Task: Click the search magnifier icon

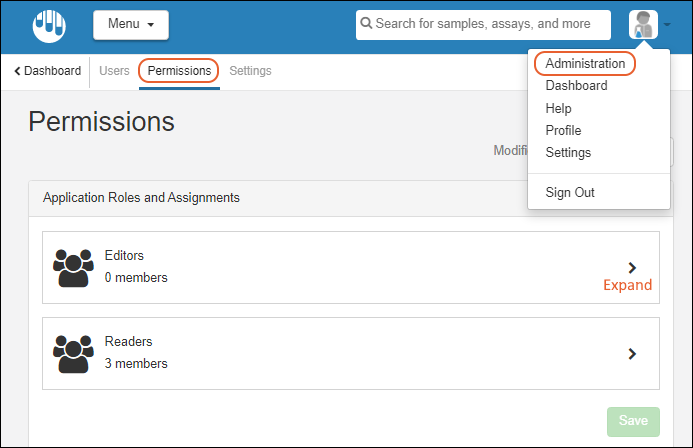Action: click(367, 24)
